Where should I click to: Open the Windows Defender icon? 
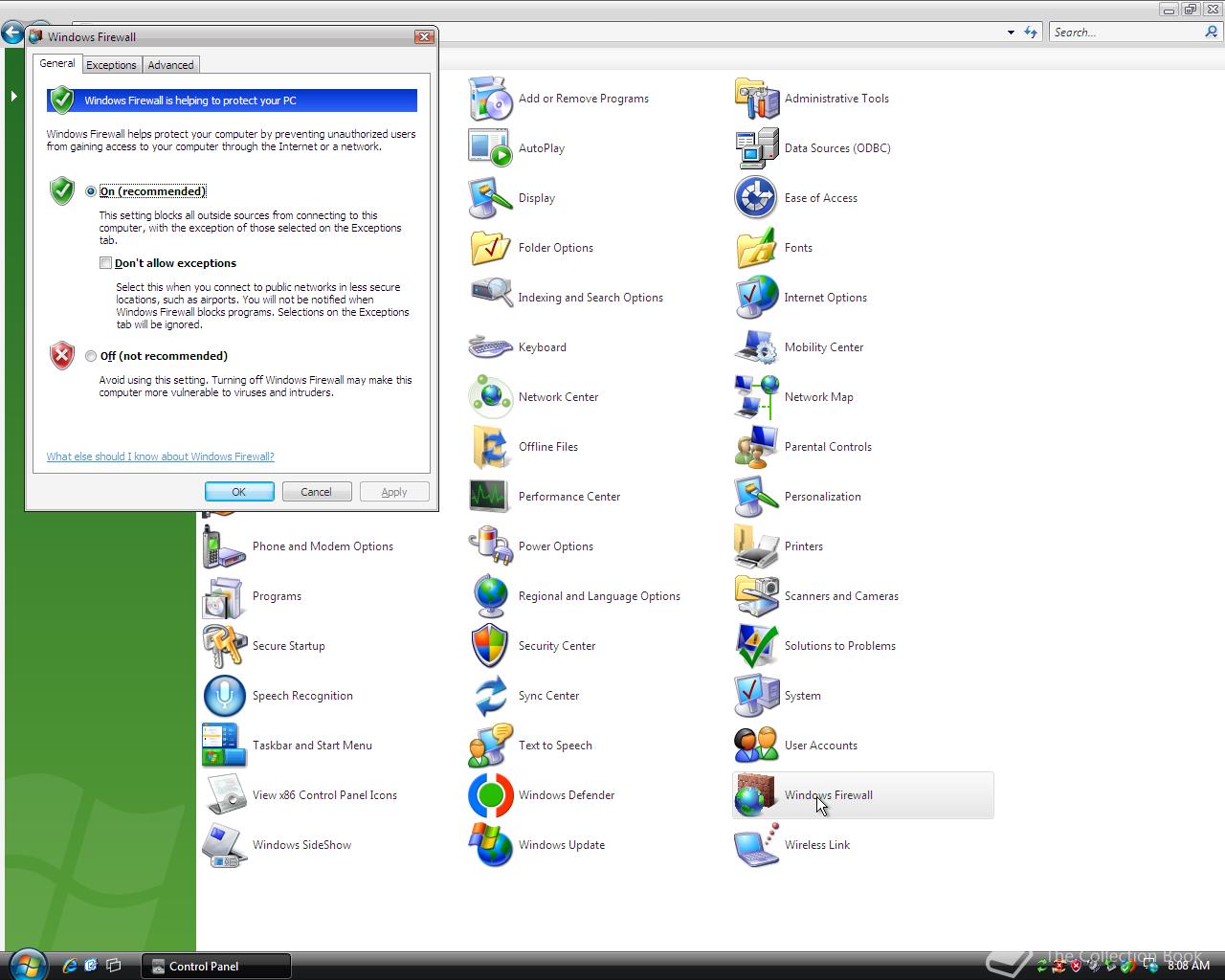(490, 795)
